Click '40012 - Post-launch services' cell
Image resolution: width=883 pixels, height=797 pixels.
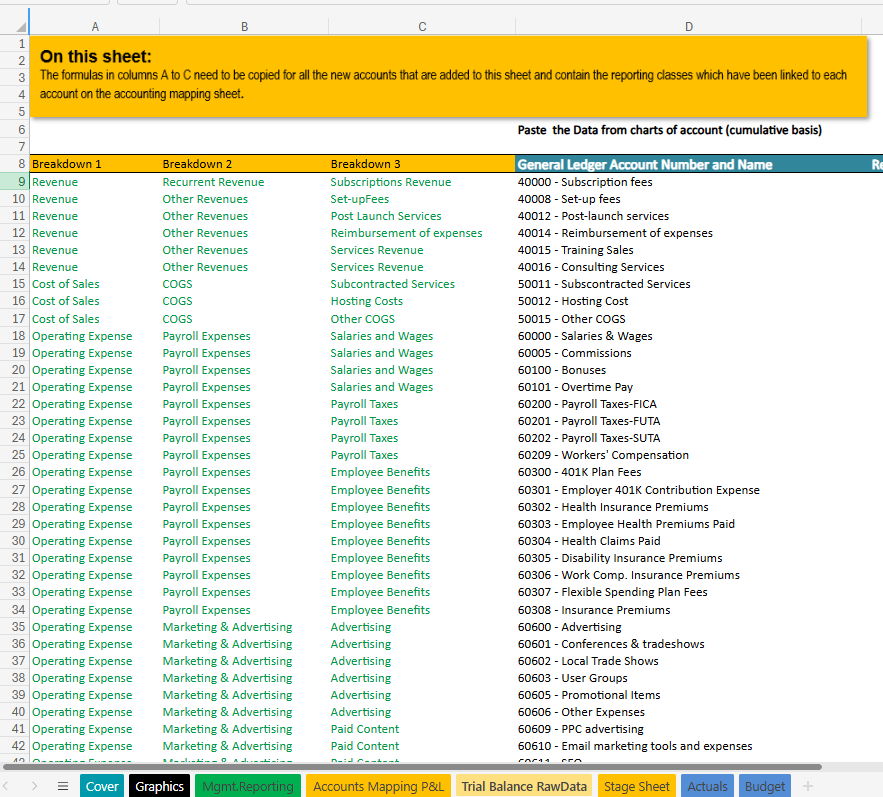(689, 216)
